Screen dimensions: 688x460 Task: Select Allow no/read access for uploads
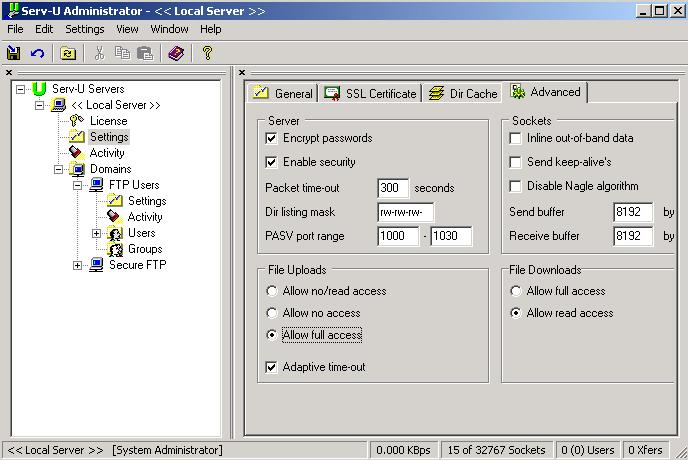point(272,291)
